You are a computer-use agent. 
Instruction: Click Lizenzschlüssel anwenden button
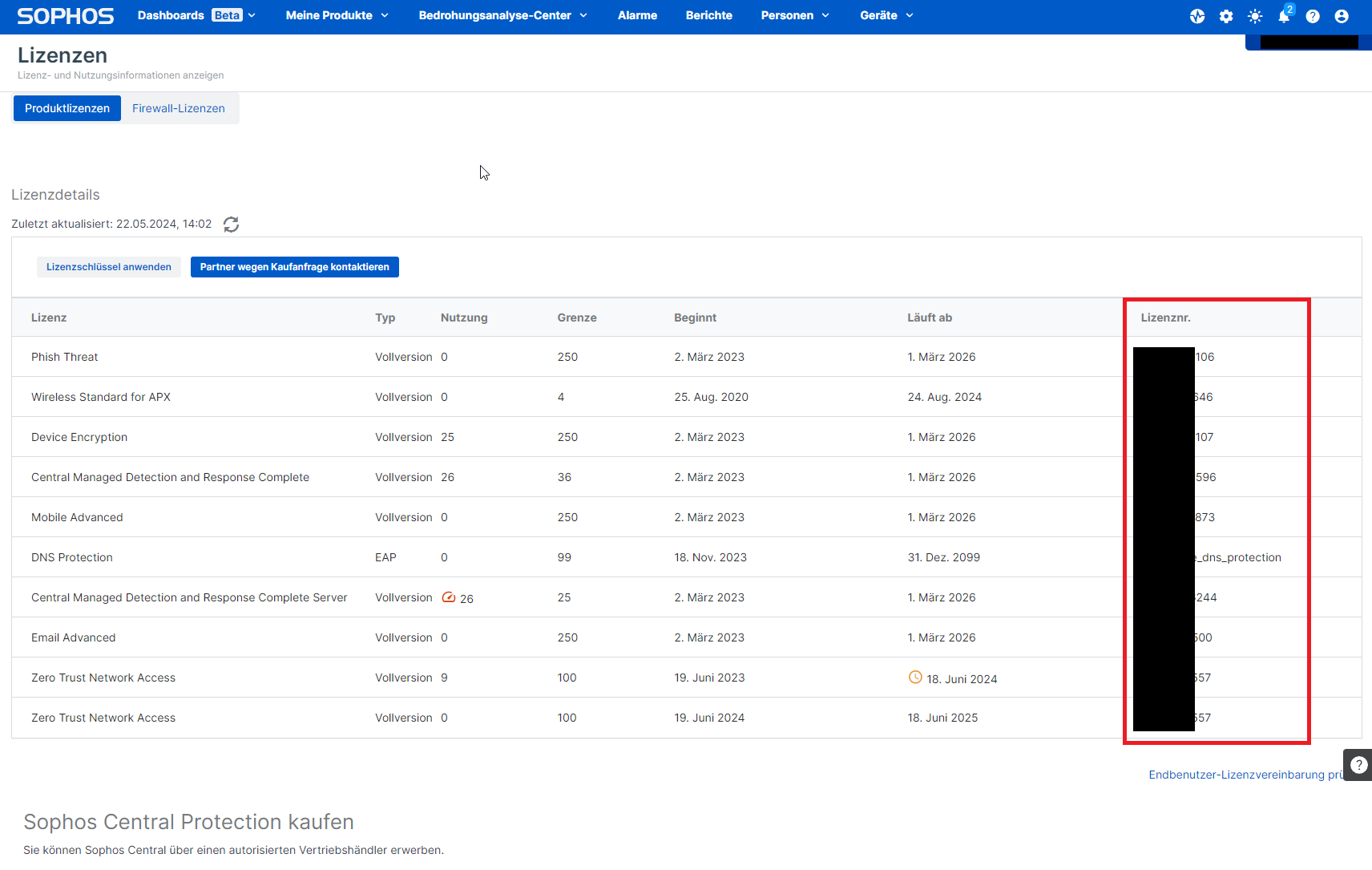109,267
